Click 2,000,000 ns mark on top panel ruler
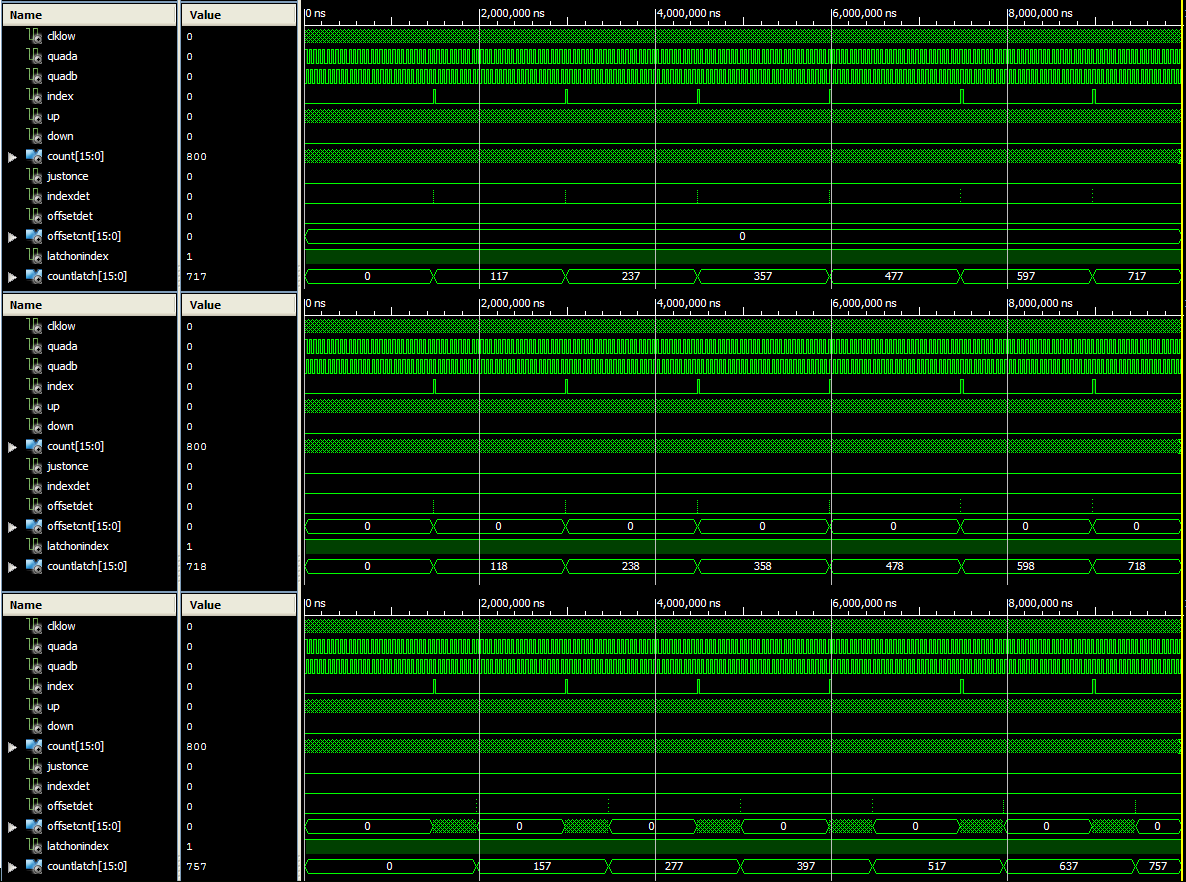The height and width of the screenshot is (882, 1186). (x=513, y=13)
